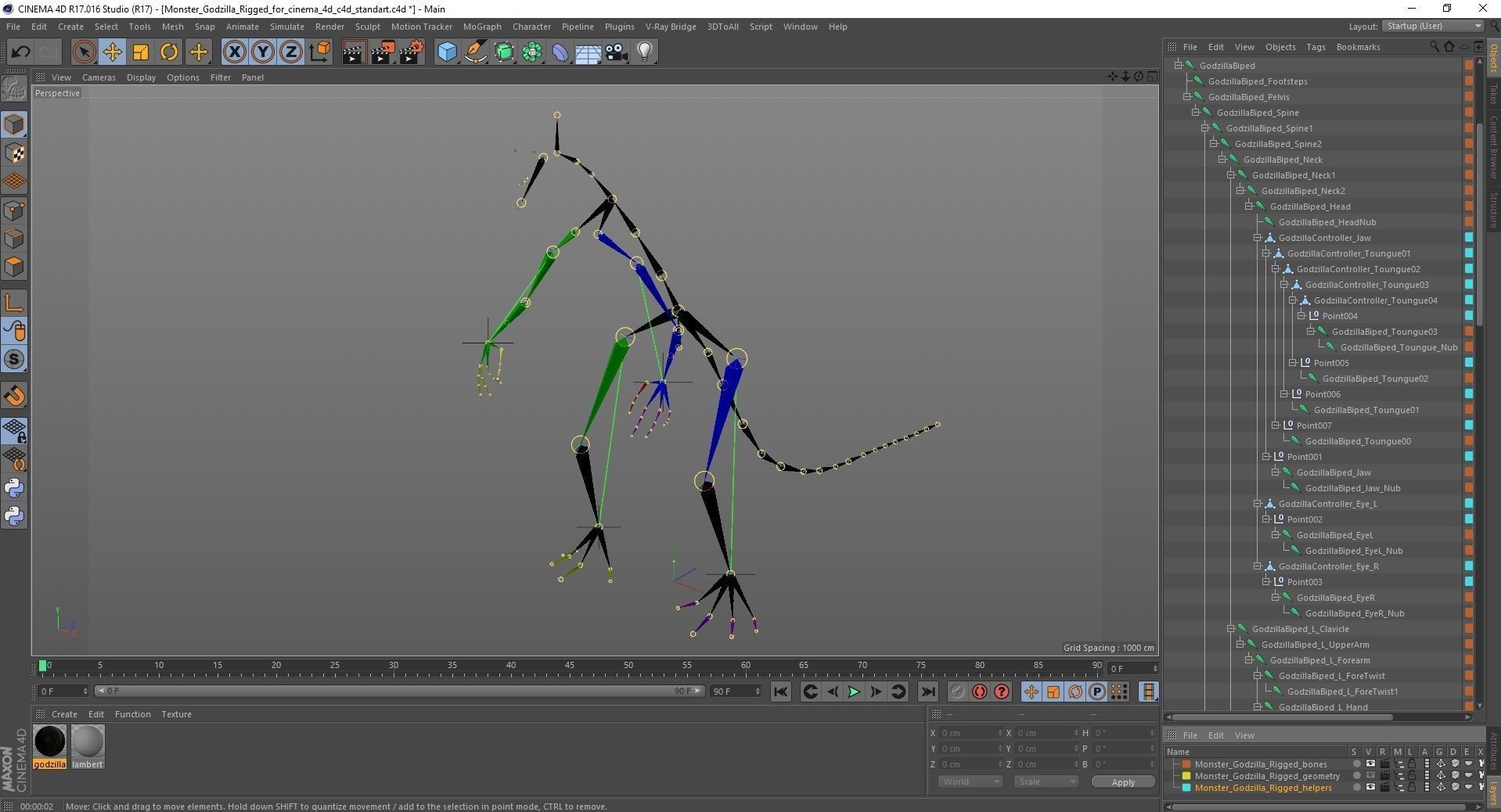Click the Camera object icon

coord(617,52)
